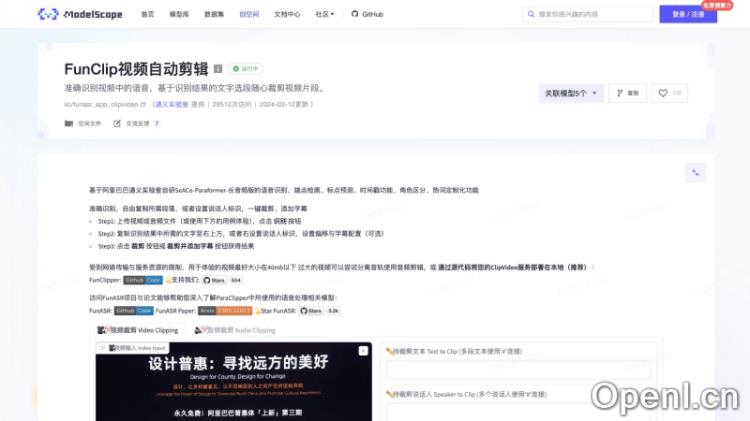The width and height of the screenshot is (750, 421).
Task: Click the 复制 copy space button
Action: (627, 93)
